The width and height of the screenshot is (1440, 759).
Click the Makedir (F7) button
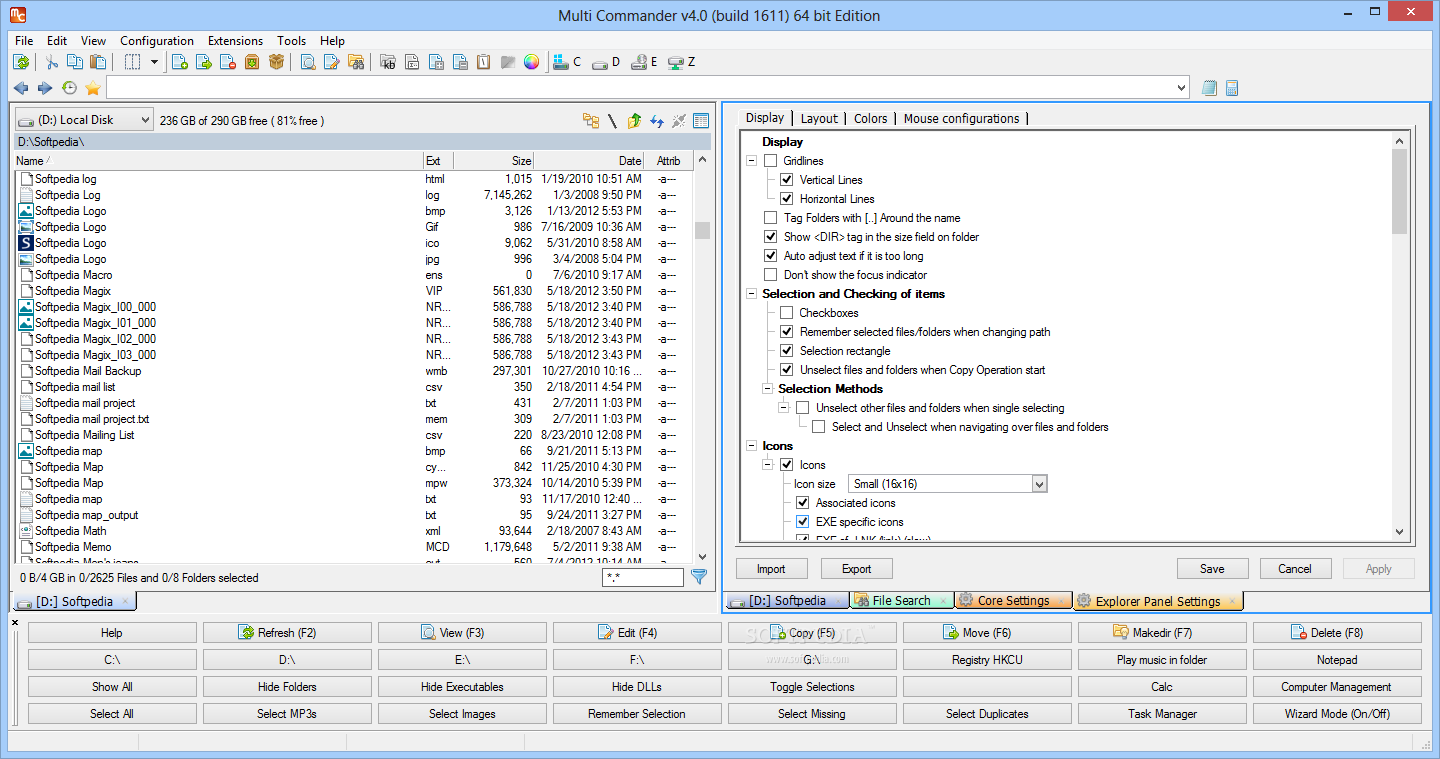(x=1162, y=633)
